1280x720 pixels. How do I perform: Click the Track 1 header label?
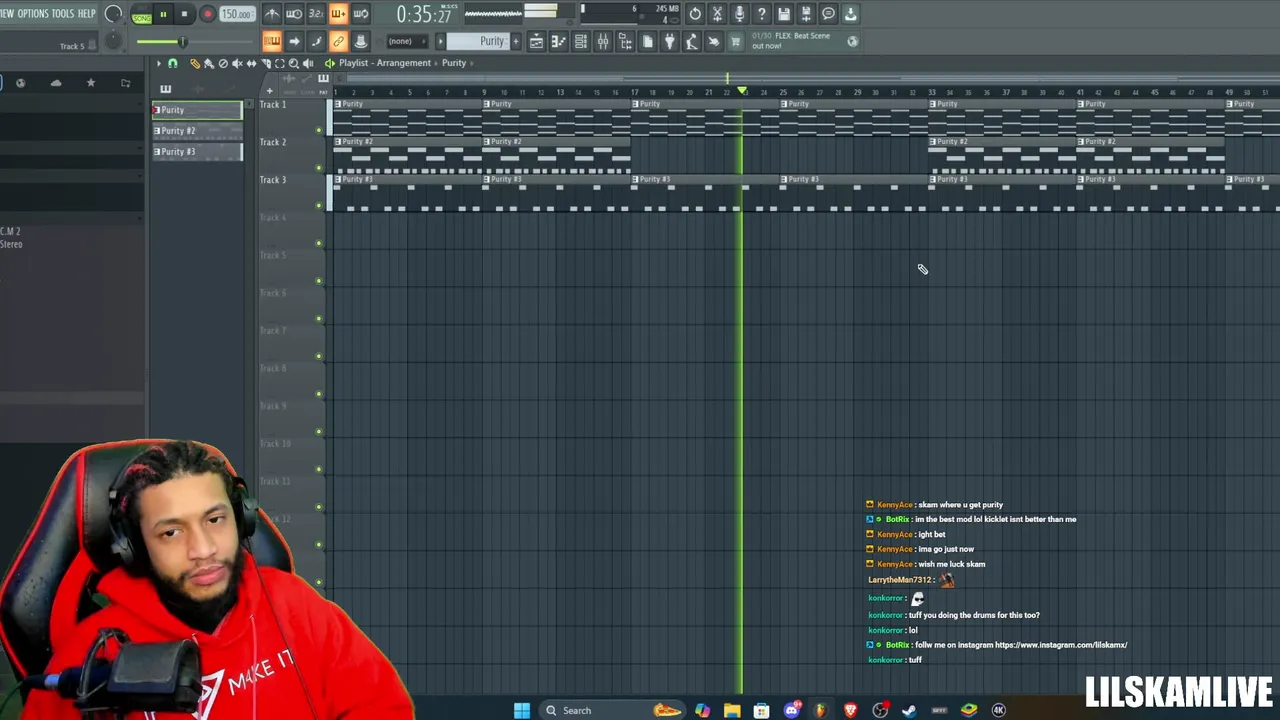tap(273, 104)
